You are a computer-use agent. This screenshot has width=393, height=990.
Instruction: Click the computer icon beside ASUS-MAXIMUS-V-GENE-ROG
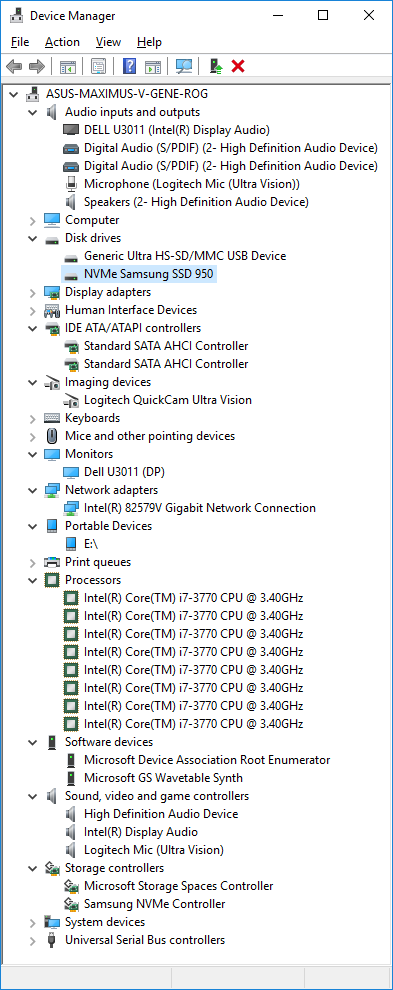pos(32,94)
